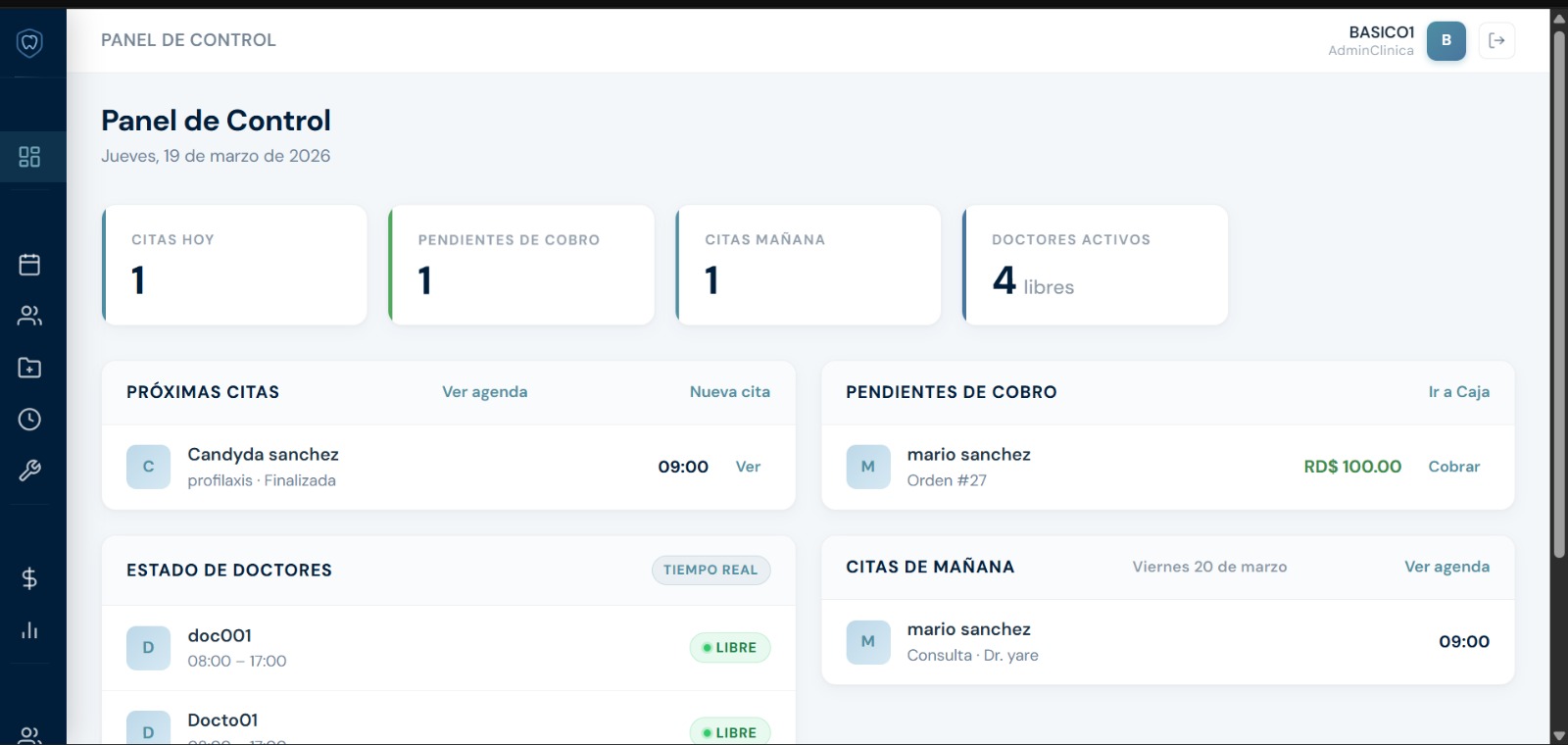Open the wrench tools icon in sidebar
Screen dimensions: 1568x745
pos(30,472)
